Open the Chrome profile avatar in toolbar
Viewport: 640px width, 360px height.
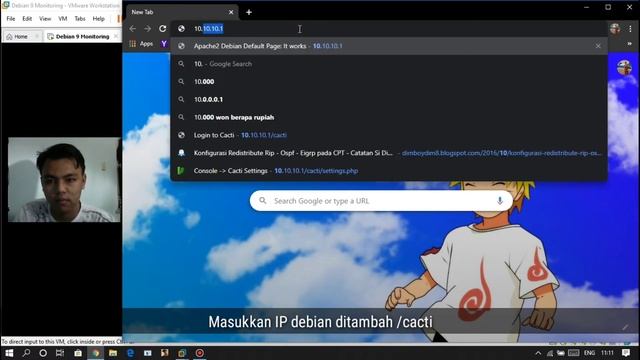[x=615, y=29]
